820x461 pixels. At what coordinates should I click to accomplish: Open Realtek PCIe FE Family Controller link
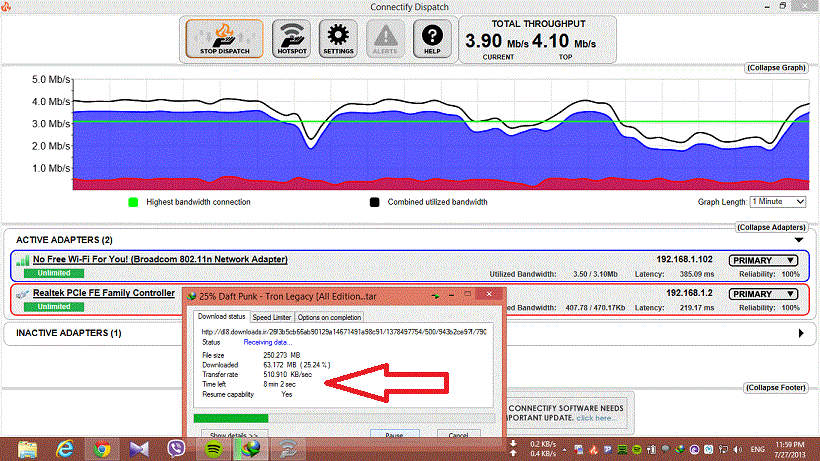[104, 293]
